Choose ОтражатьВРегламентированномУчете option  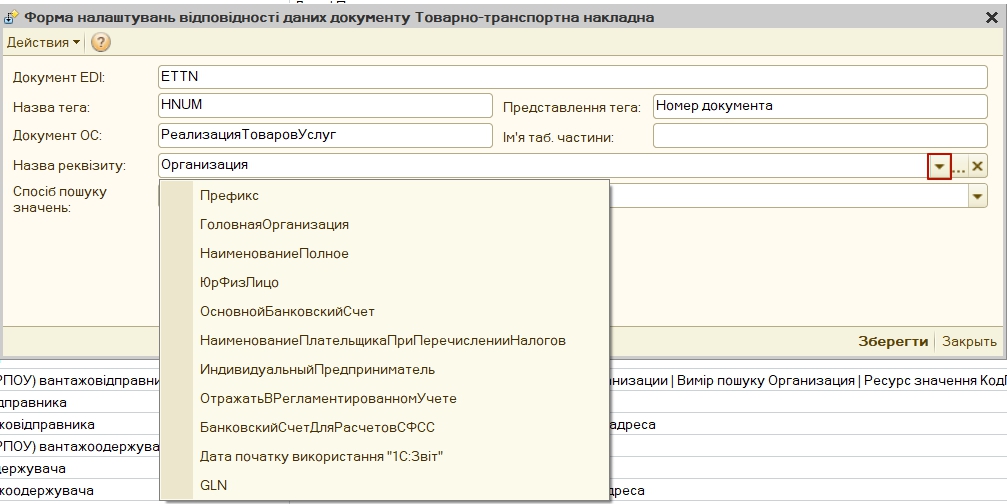pyautogui.click(x=385, y=398)
